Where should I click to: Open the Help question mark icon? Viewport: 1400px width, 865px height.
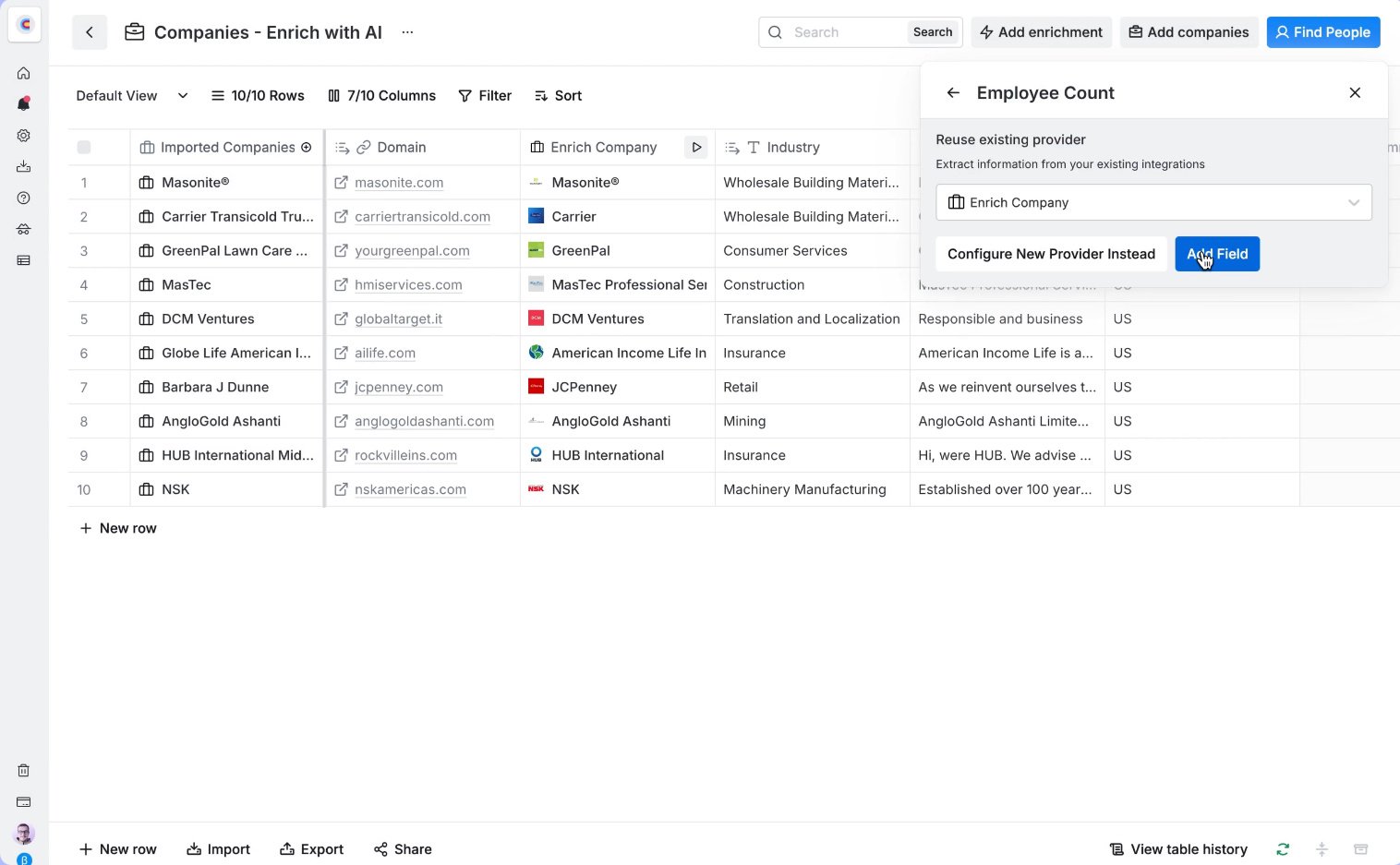pos(23,198)
